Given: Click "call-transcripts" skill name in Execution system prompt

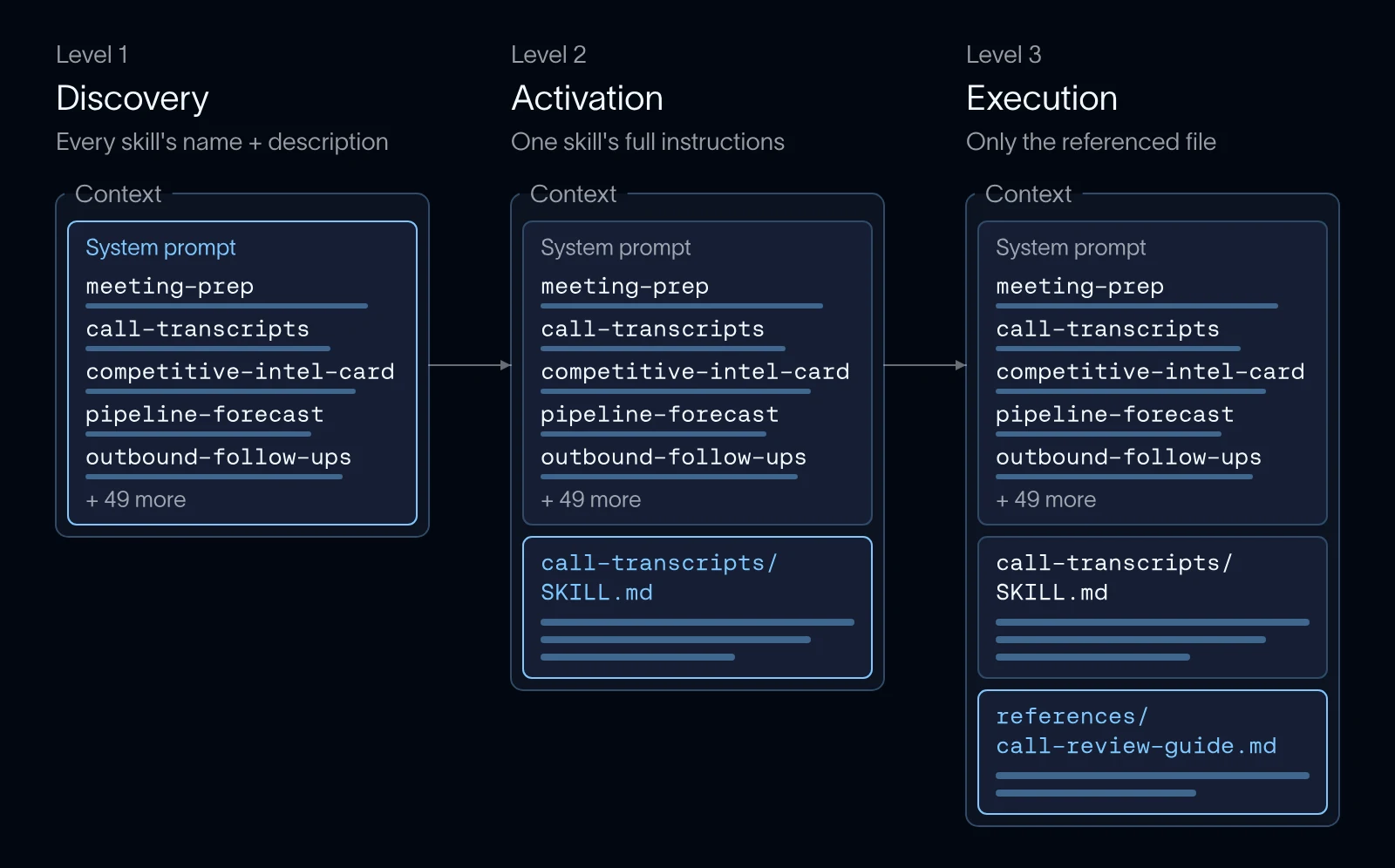Looking at the screenshot, I should coord(1108,329).
